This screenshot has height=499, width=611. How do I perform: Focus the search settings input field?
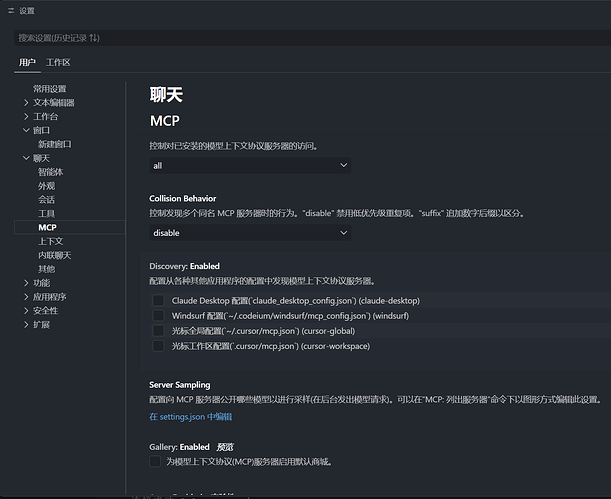coord(313,38)
